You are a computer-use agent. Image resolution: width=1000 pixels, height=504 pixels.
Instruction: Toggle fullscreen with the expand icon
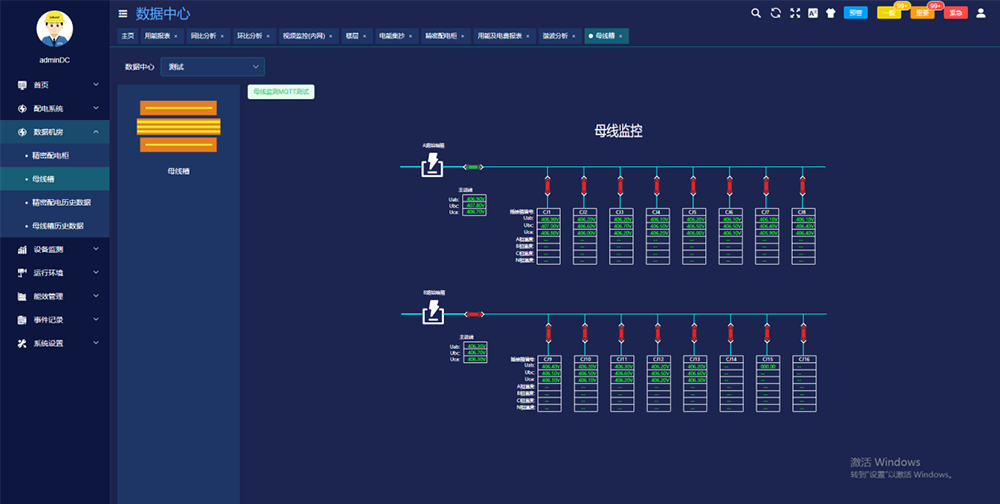[795, 13]
